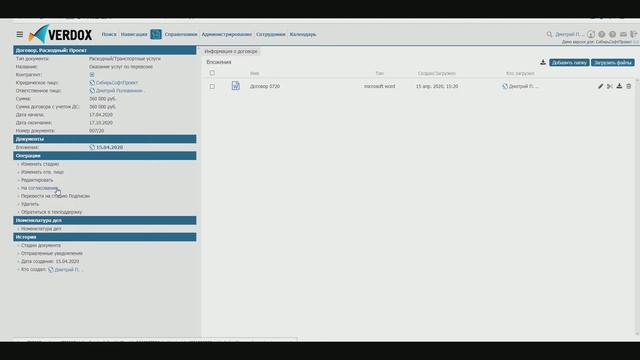Open the СибирьСофтПроект legal entity link
640x360 pixels.
click(117, 83)
